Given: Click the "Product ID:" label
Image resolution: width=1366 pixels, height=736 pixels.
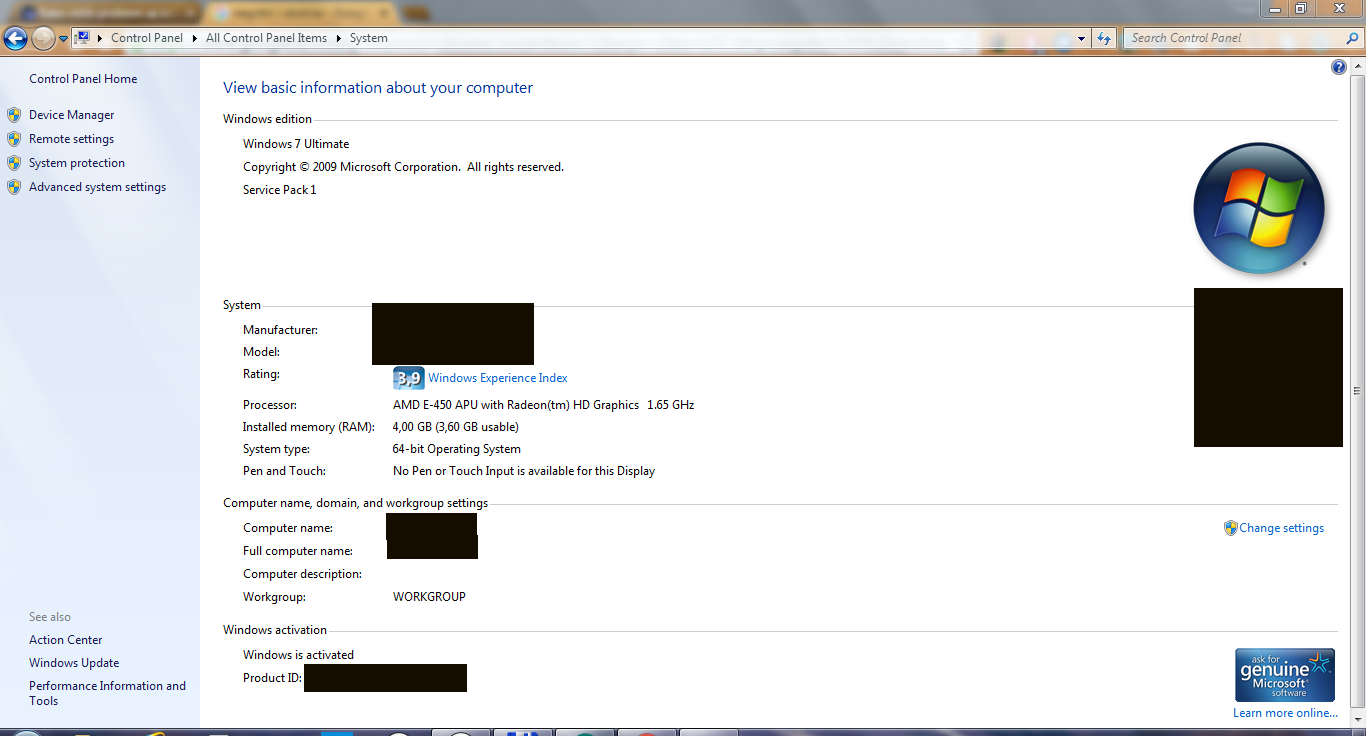Looking at the screenshot, I should point(272,678).
